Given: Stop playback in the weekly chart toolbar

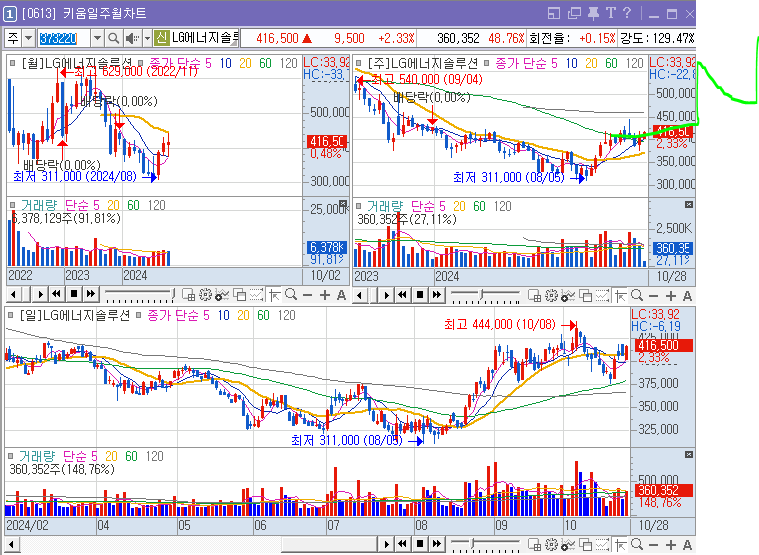Looking at the screenshot, I should [420, 295].
